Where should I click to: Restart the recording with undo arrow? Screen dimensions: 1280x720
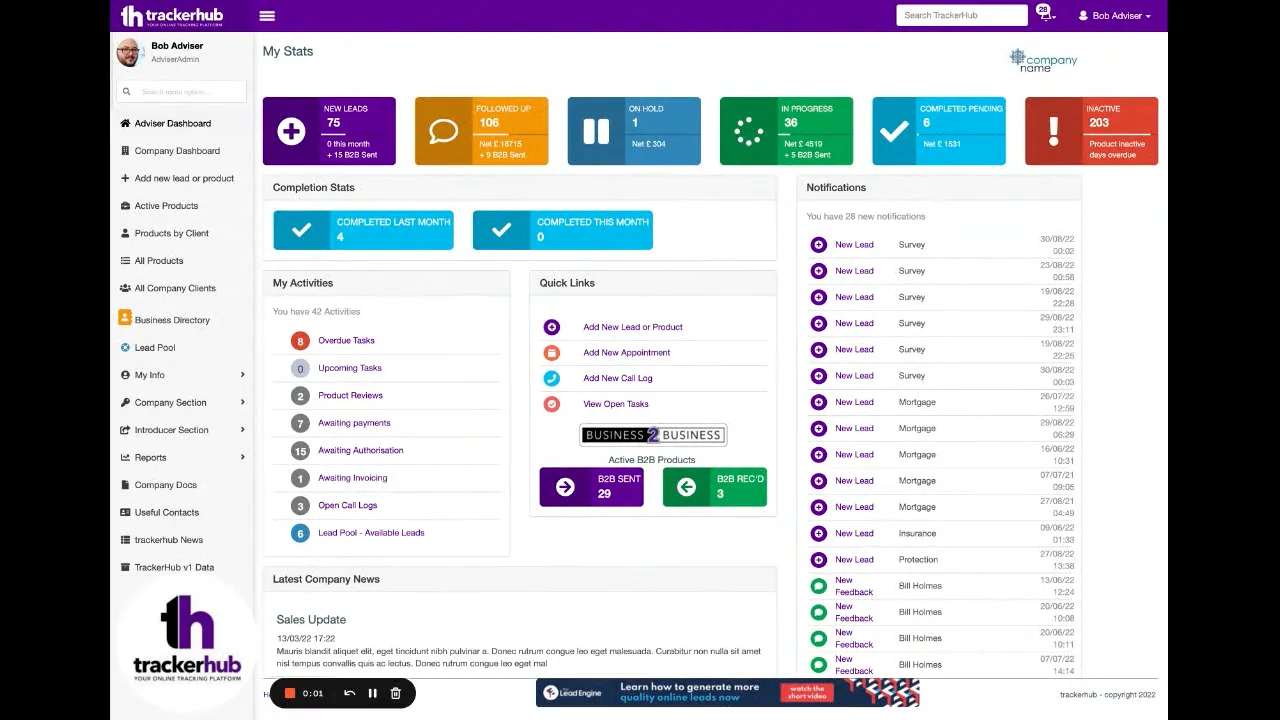tap(349, 693)
